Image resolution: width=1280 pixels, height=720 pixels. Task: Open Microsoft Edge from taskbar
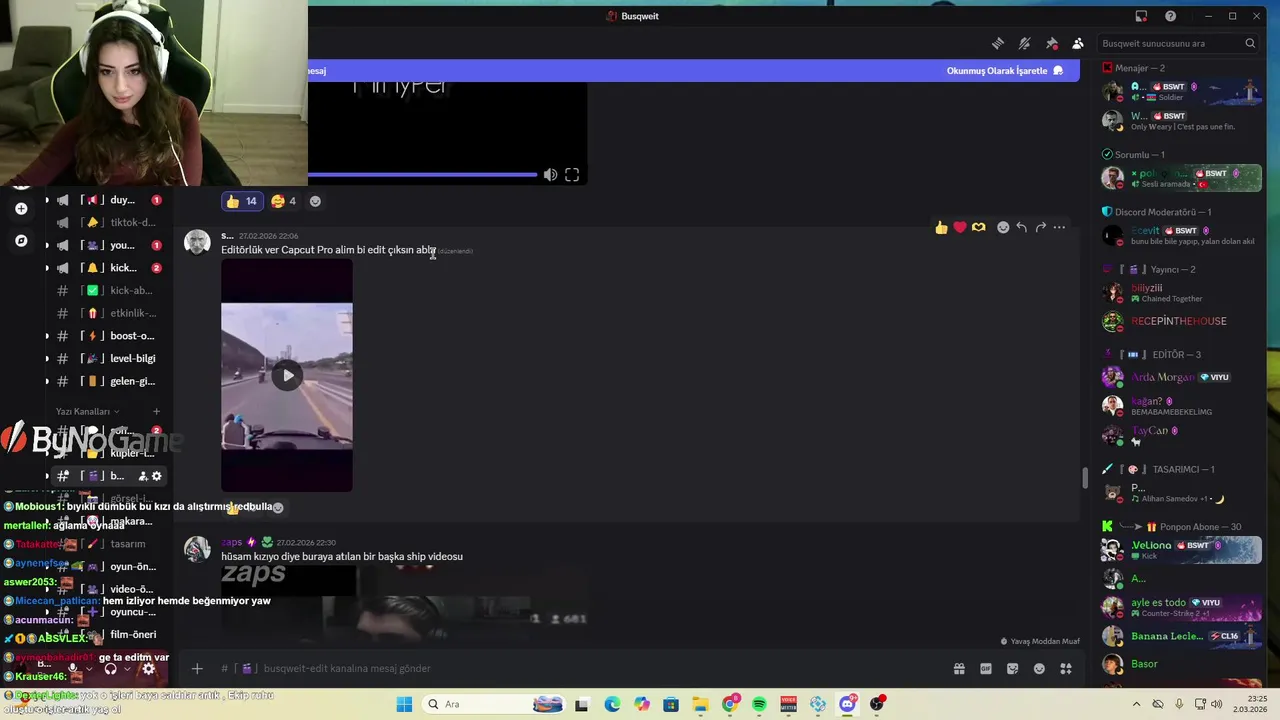(x=612, y=704)
